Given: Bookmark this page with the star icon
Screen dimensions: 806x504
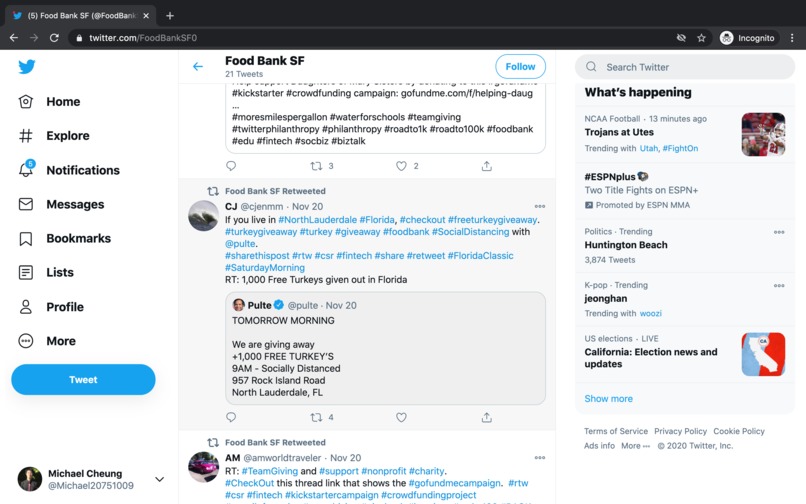Looking at the screenshot, I should tap(701, 38).
